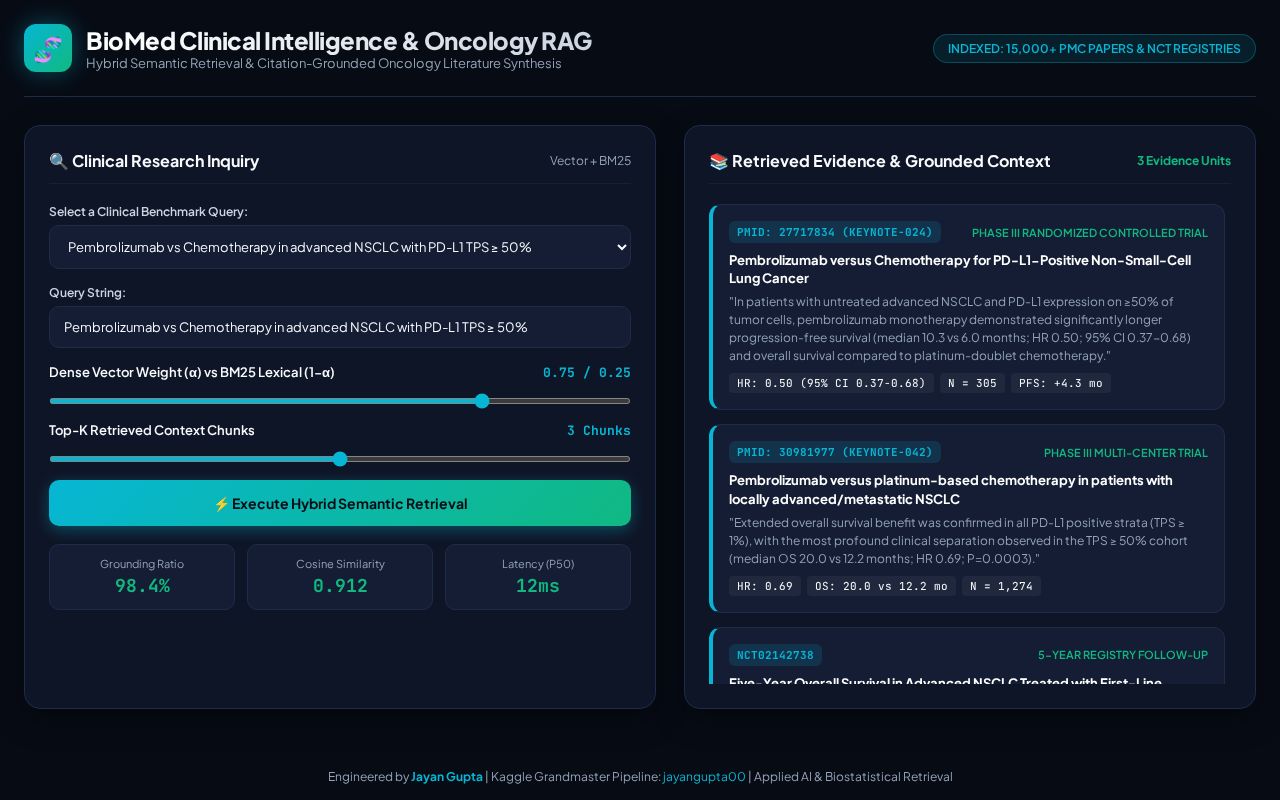Click the 5-Year Registry Follow-Up label
The image size is (1280, 800).
(x=1123, y=655)
